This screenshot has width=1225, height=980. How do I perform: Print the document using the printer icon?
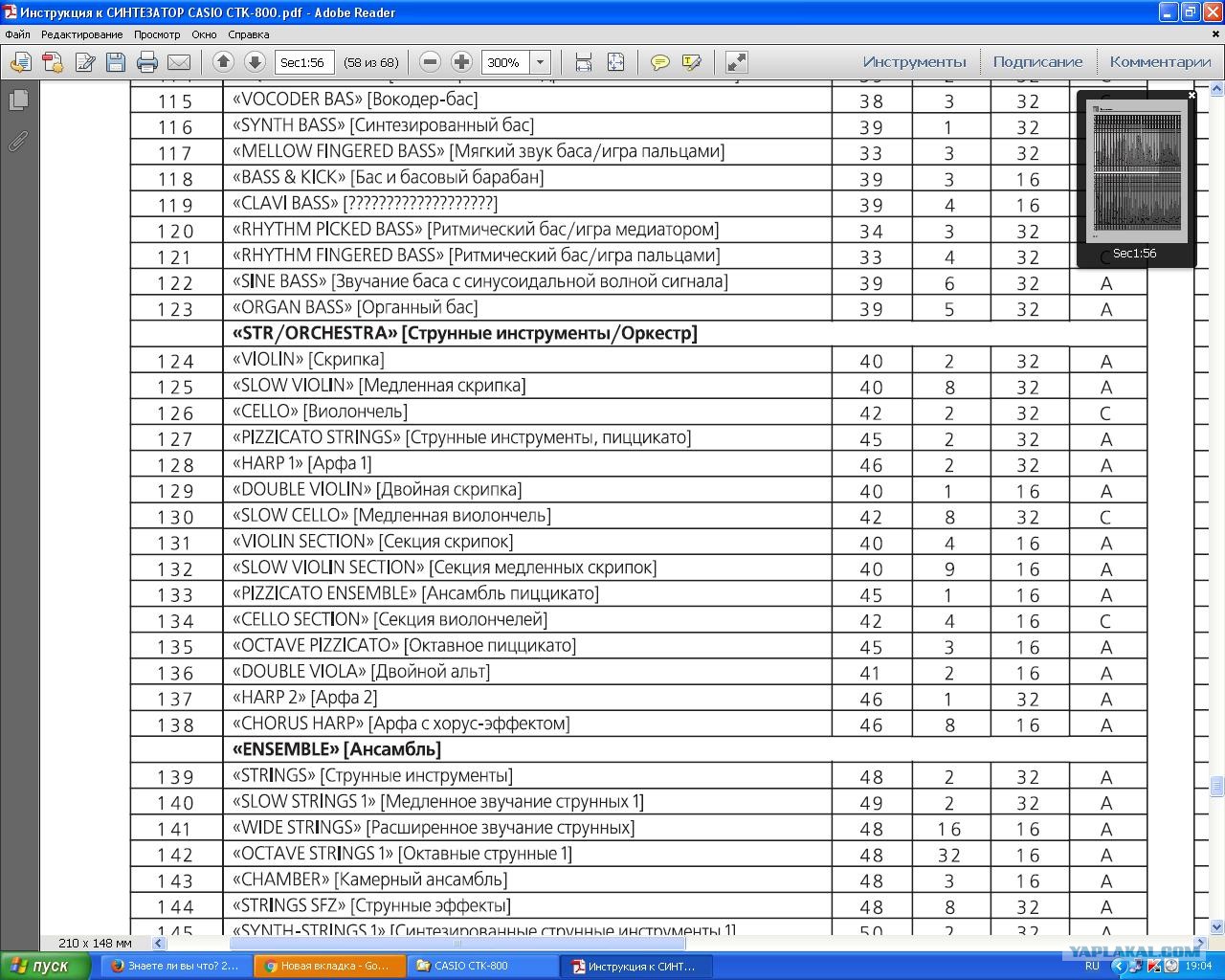tap(147, 62)
